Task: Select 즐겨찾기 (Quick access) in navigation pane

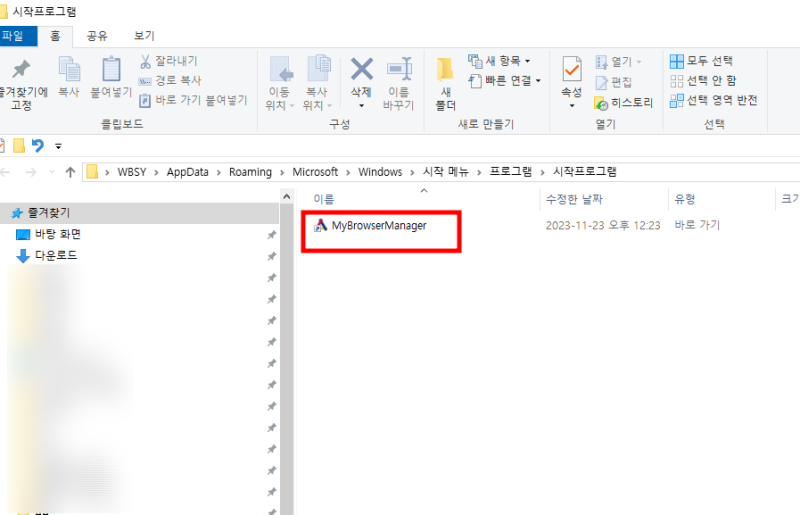Action: click(139, 213)
